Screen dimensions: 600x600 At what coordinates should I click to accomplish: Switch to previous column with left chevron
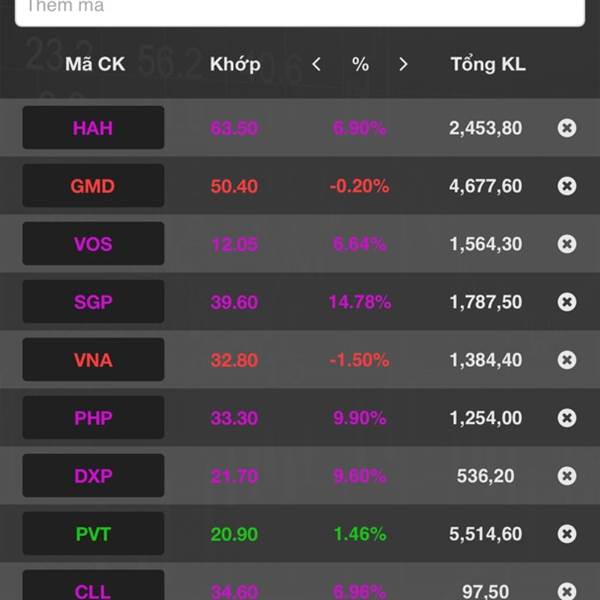[316, 64]
